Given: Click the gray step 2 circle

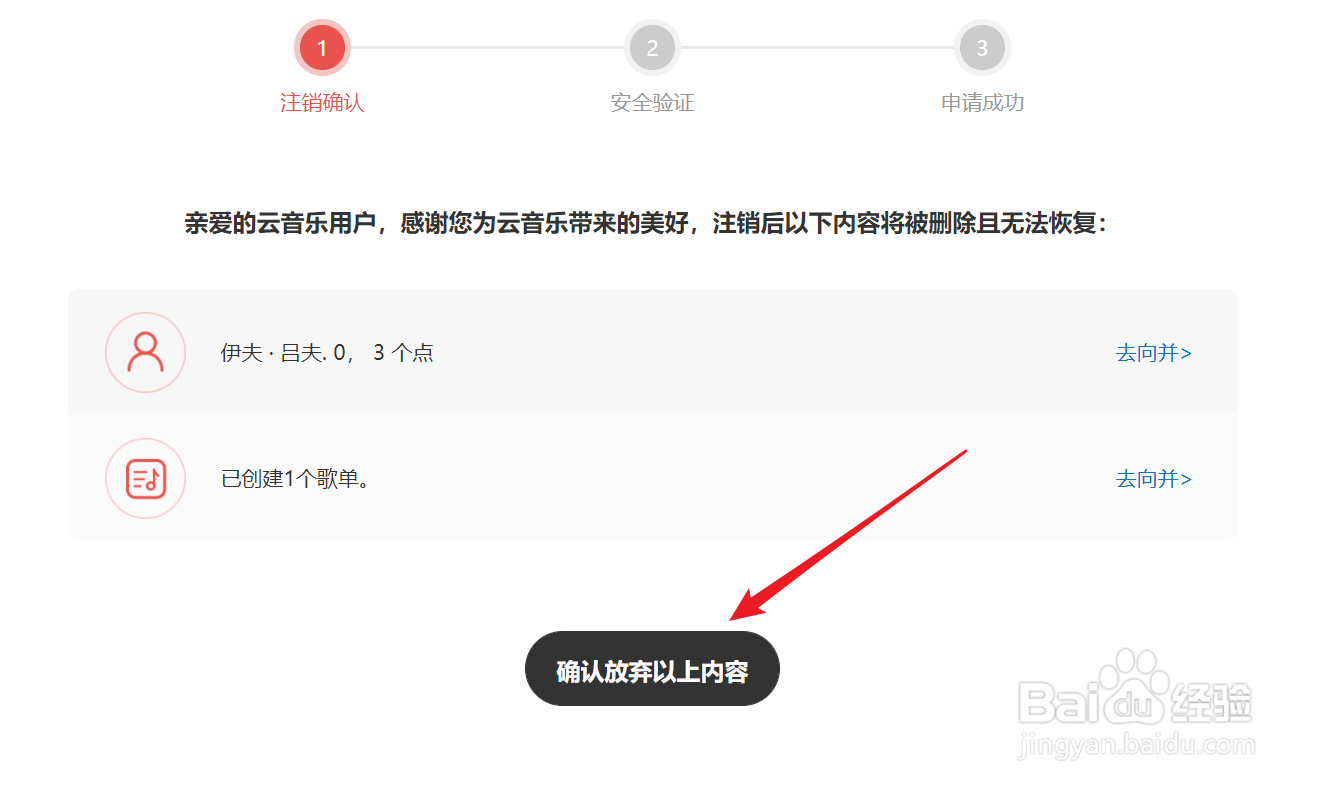Looking at the screenshot, I should pyautogui.click(x=652, y=47).
